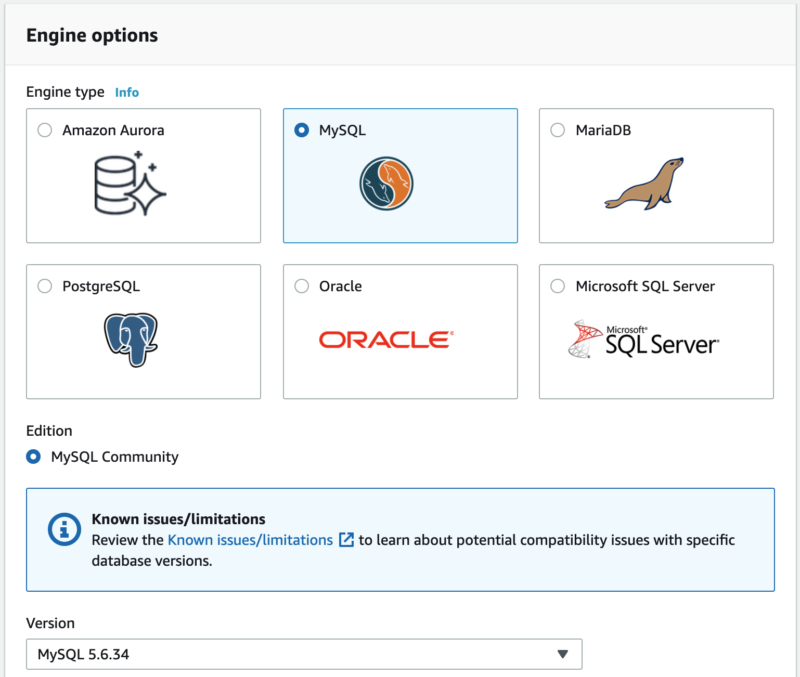Open the Known issues/limitations hyperlink
Screen dimensions: 800x677
[250, 540]
